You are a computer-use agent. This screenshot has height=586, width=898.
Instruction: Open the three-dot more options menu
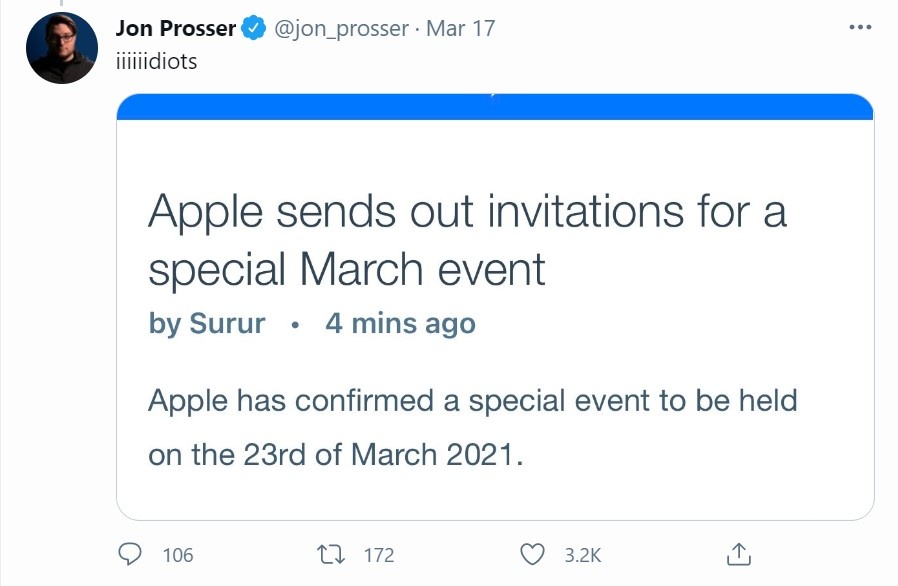click(x=859, y=27)
